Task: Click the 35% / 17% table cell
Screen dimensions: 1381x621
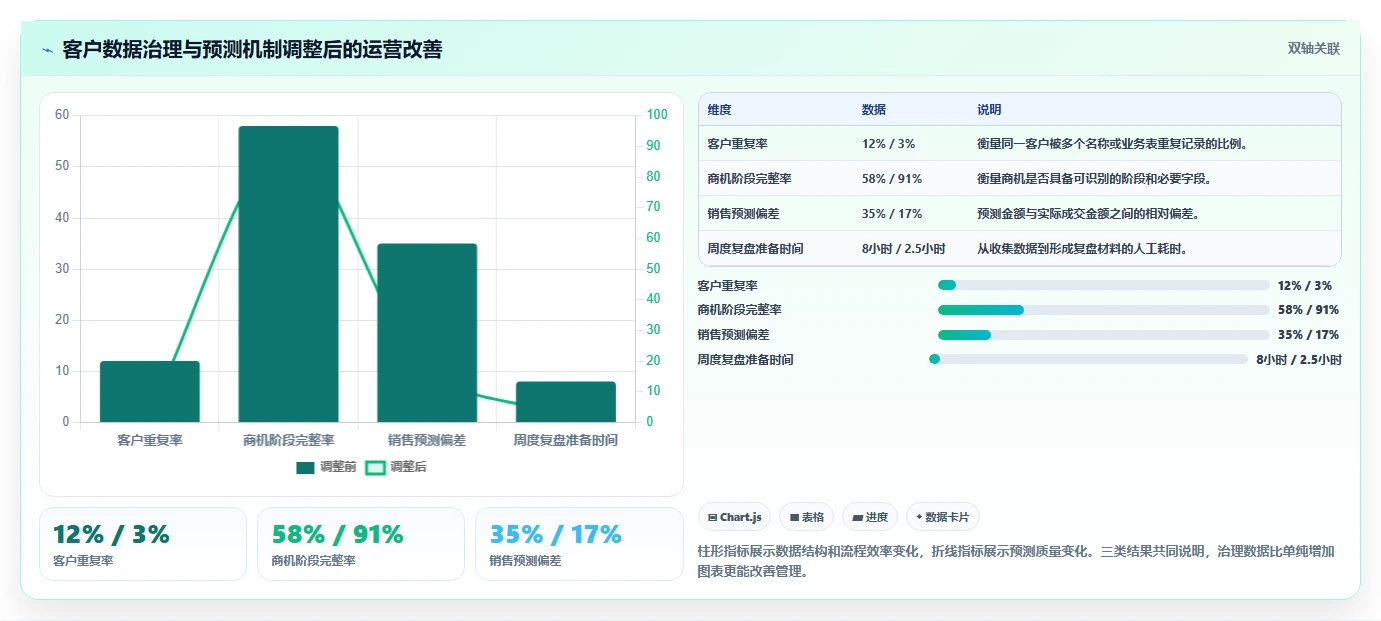Action: tap(891, 214)
